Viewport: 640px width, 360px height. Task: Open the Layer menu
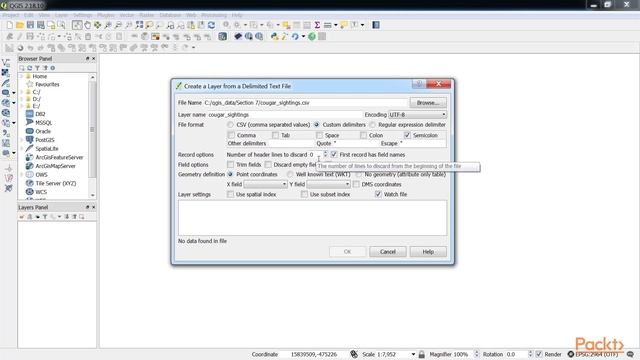pos(61,15)
